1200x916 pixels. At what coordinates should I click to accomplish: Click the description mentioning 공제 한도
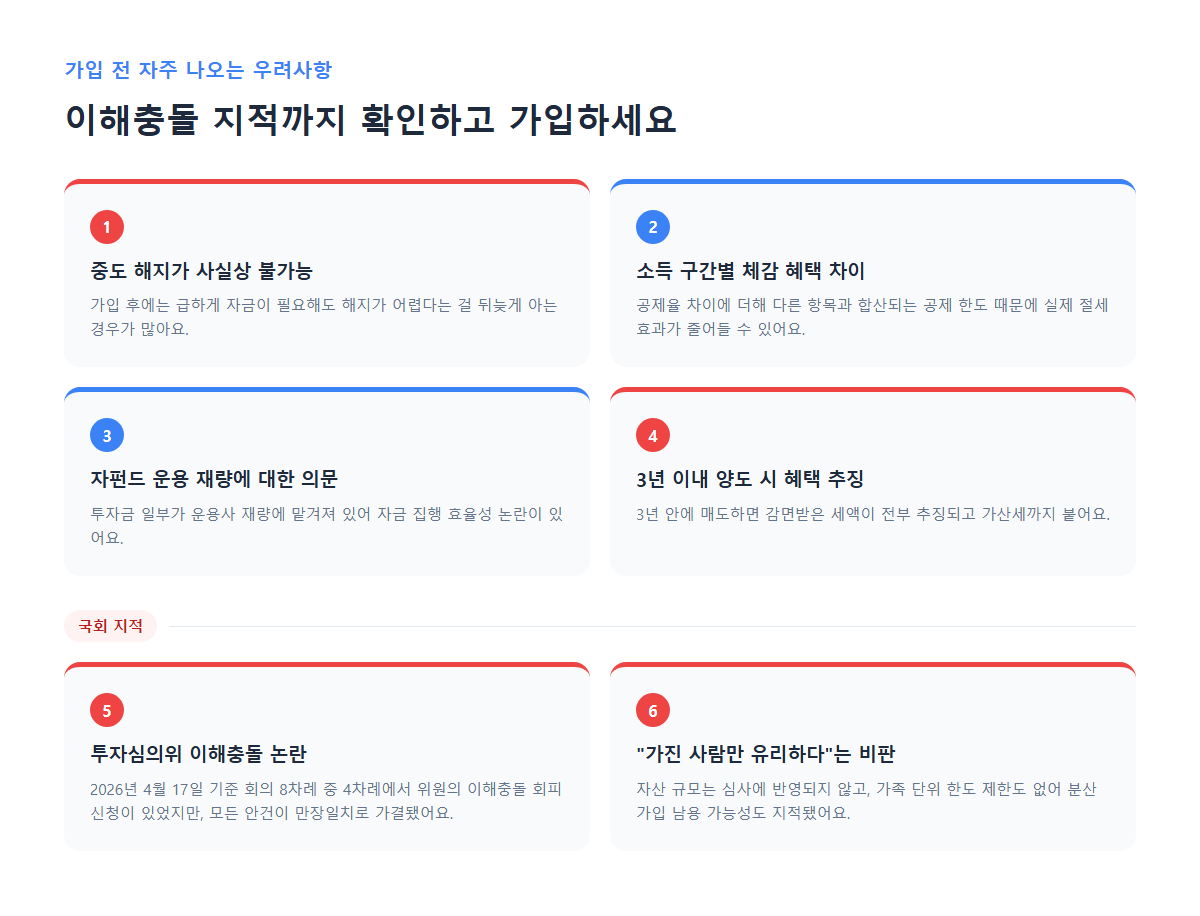click(872, 316)
